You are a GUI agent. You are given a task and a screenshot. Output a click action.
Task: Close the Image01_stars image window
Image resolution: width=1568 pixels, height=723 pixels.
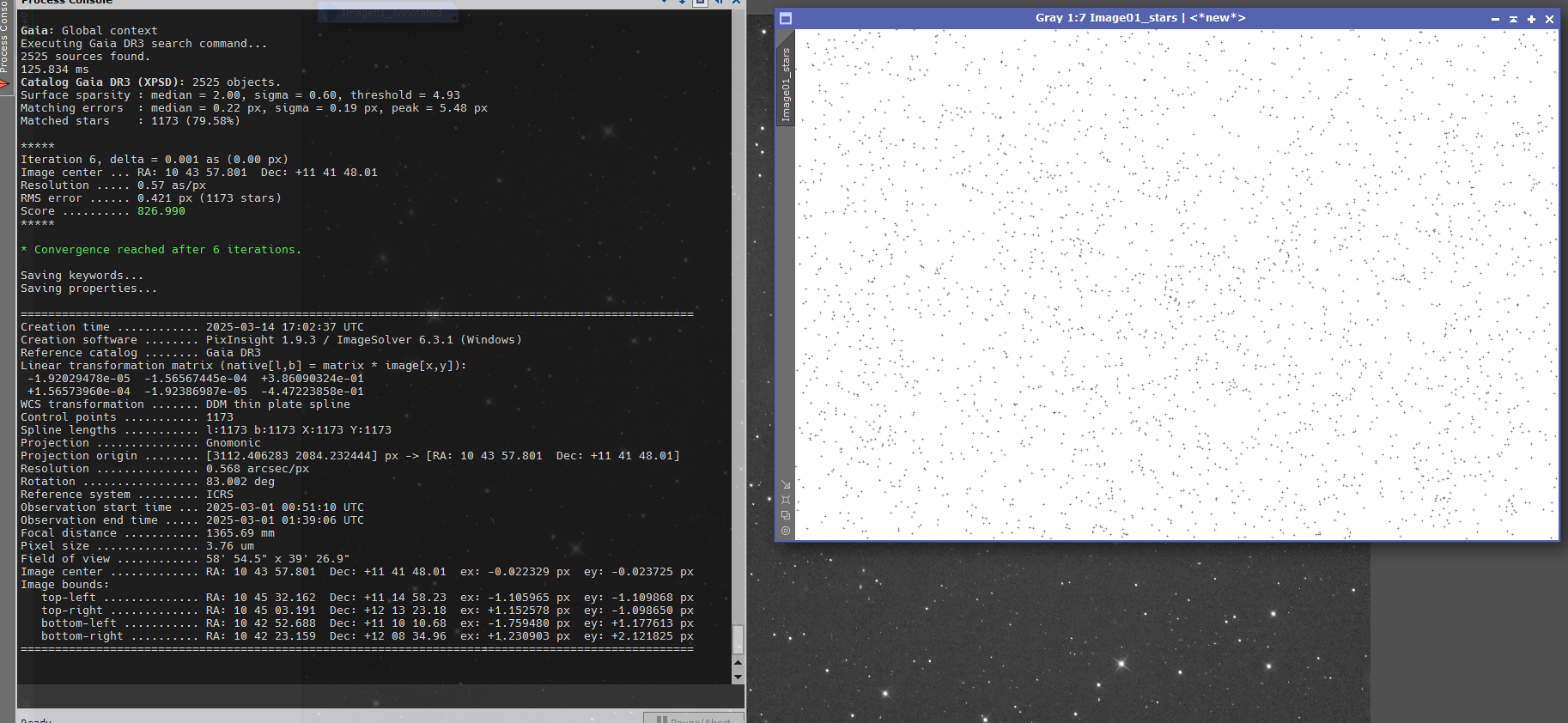coord(1549,19)
